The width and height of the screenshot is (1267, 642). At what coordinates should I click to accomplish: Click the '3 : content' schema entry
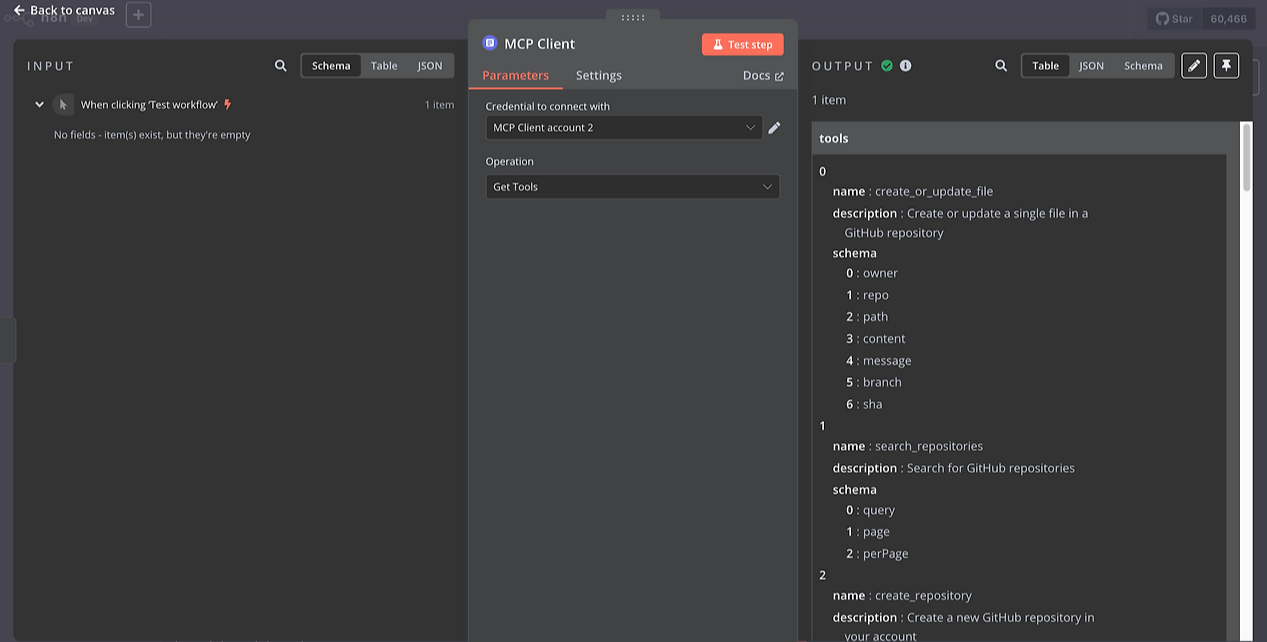[875, 339]
